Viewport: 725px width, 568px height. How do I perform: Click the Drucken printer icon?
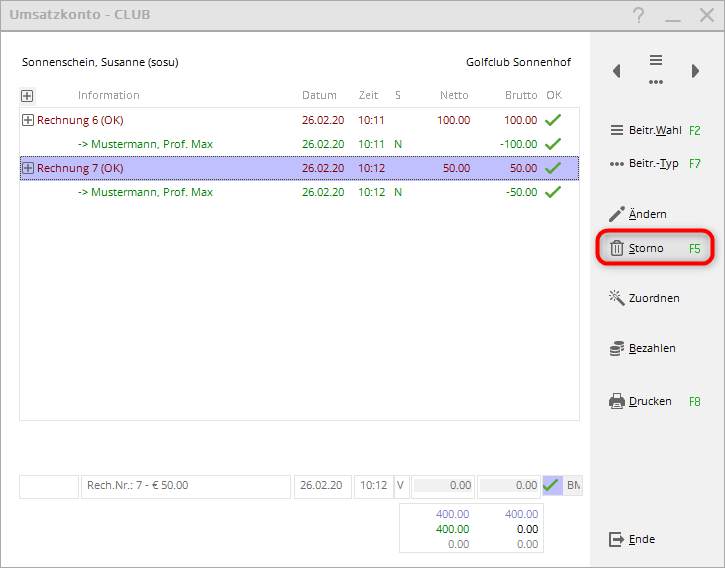point(617,401)
